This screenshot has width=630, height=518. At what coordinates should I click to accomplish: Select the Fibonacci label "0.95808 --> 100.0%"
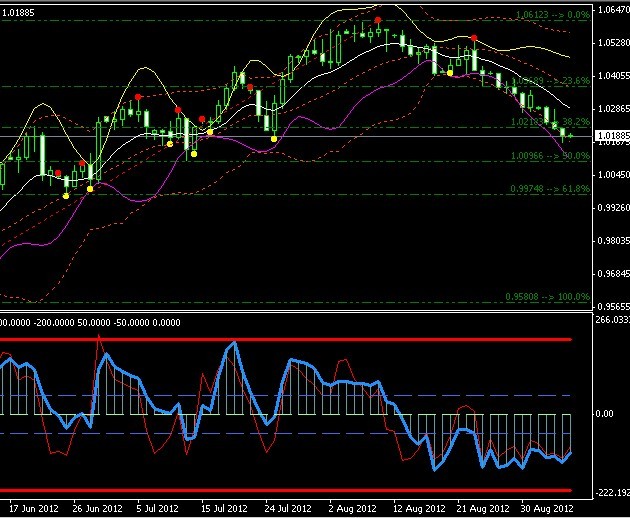(548, 297)
